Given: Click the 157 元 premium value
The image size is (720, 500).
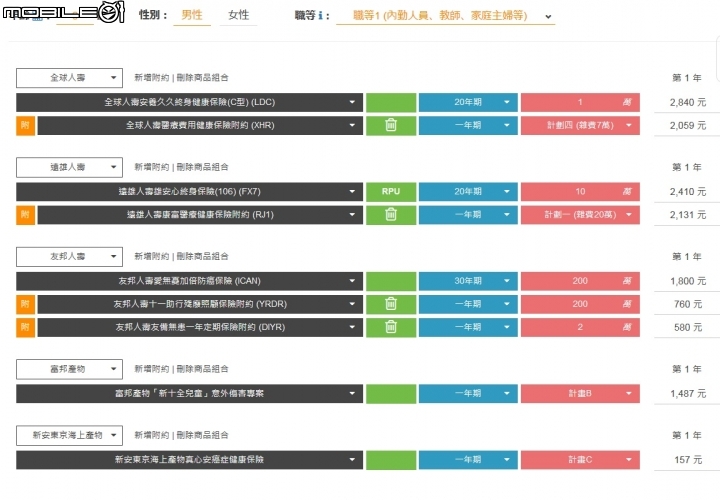Looking at the screenshot, I should pos(688,460).
